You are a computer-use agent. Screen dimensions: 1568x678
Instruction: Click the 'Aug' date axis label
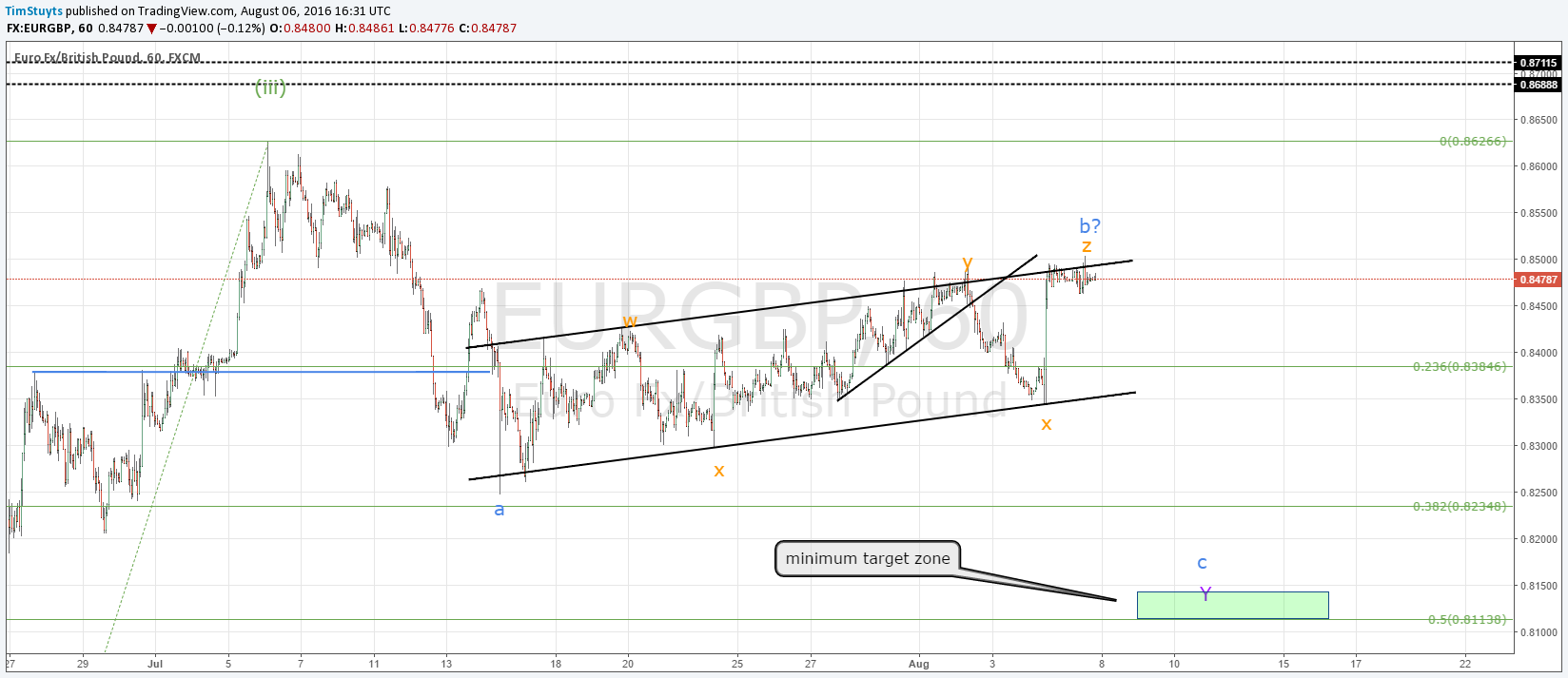918,664
